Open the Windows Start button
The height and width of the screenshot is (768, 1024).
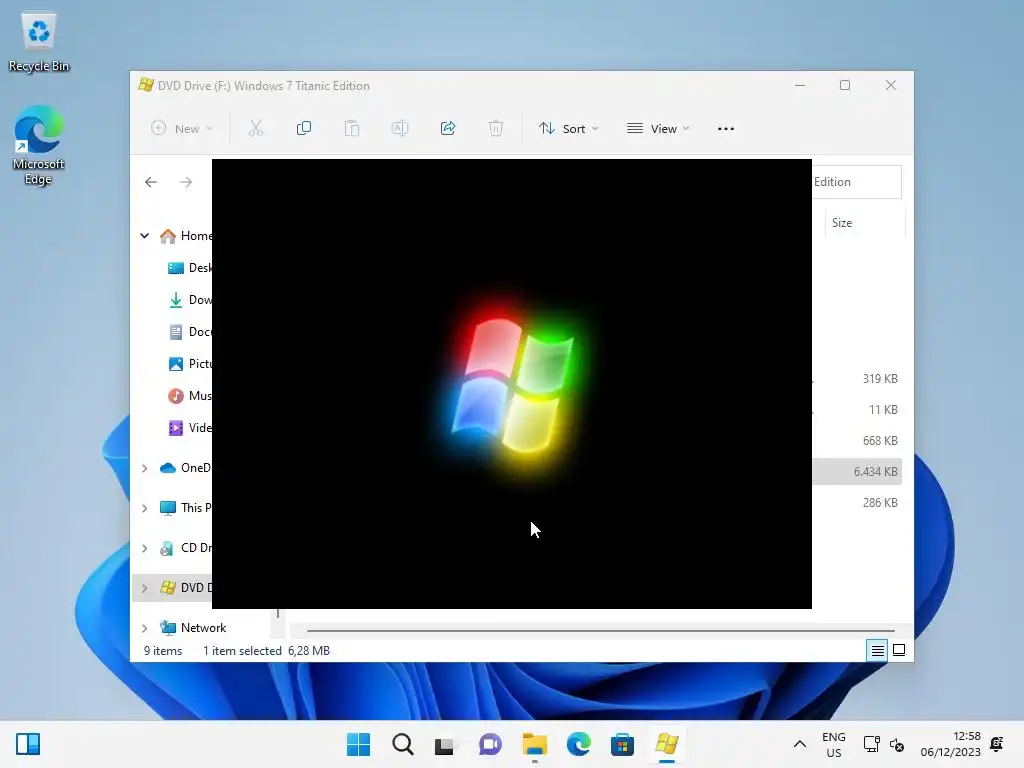[x=358, y=744]
